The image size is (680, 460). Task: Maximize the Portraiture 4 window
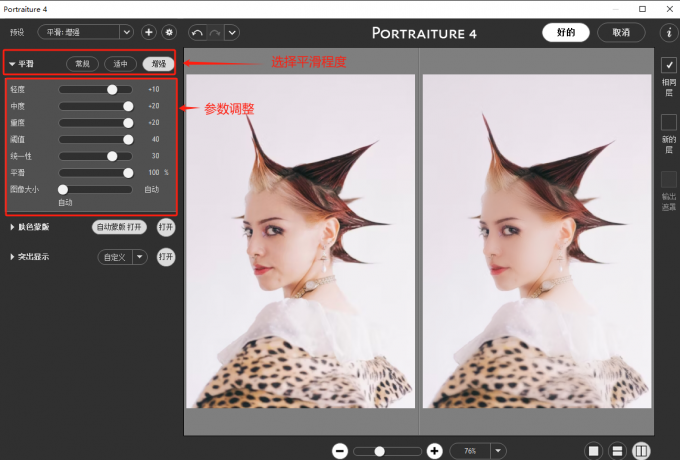click(642, 9)
